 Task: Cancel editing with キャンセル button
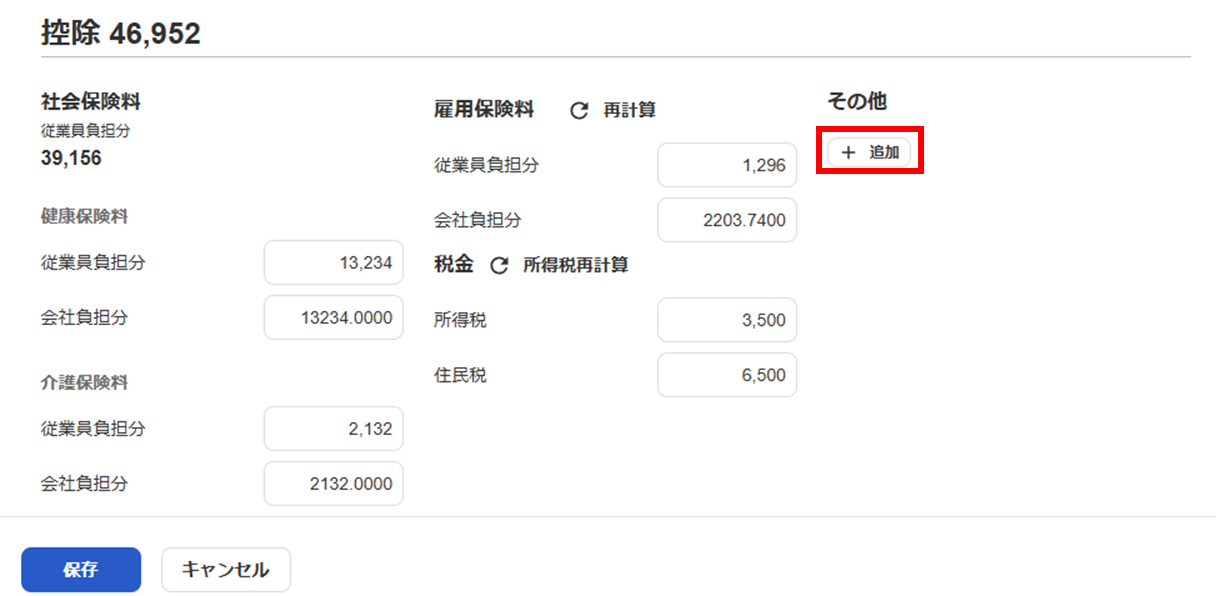225,570
